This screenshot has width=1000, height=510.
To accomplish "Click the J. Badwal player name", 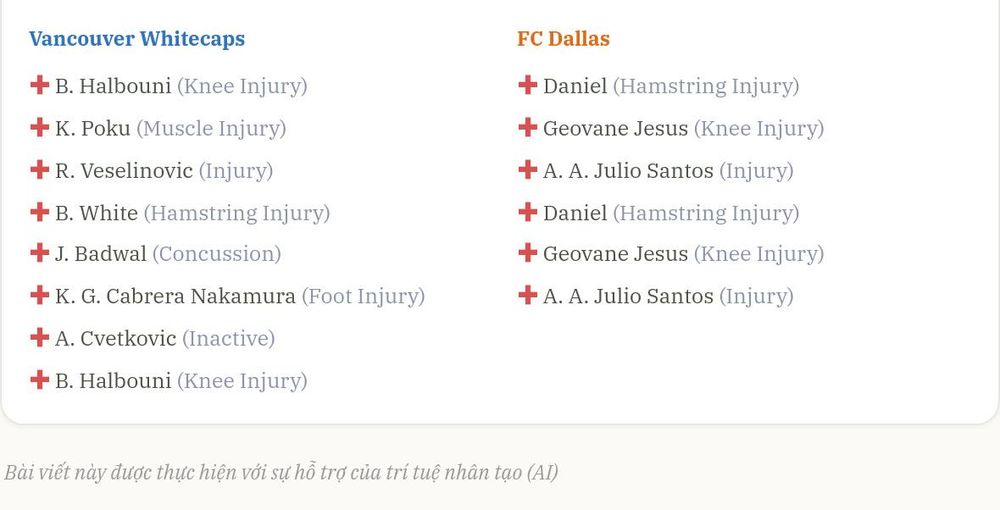I will pyautogui.click(x=101, y=254).
